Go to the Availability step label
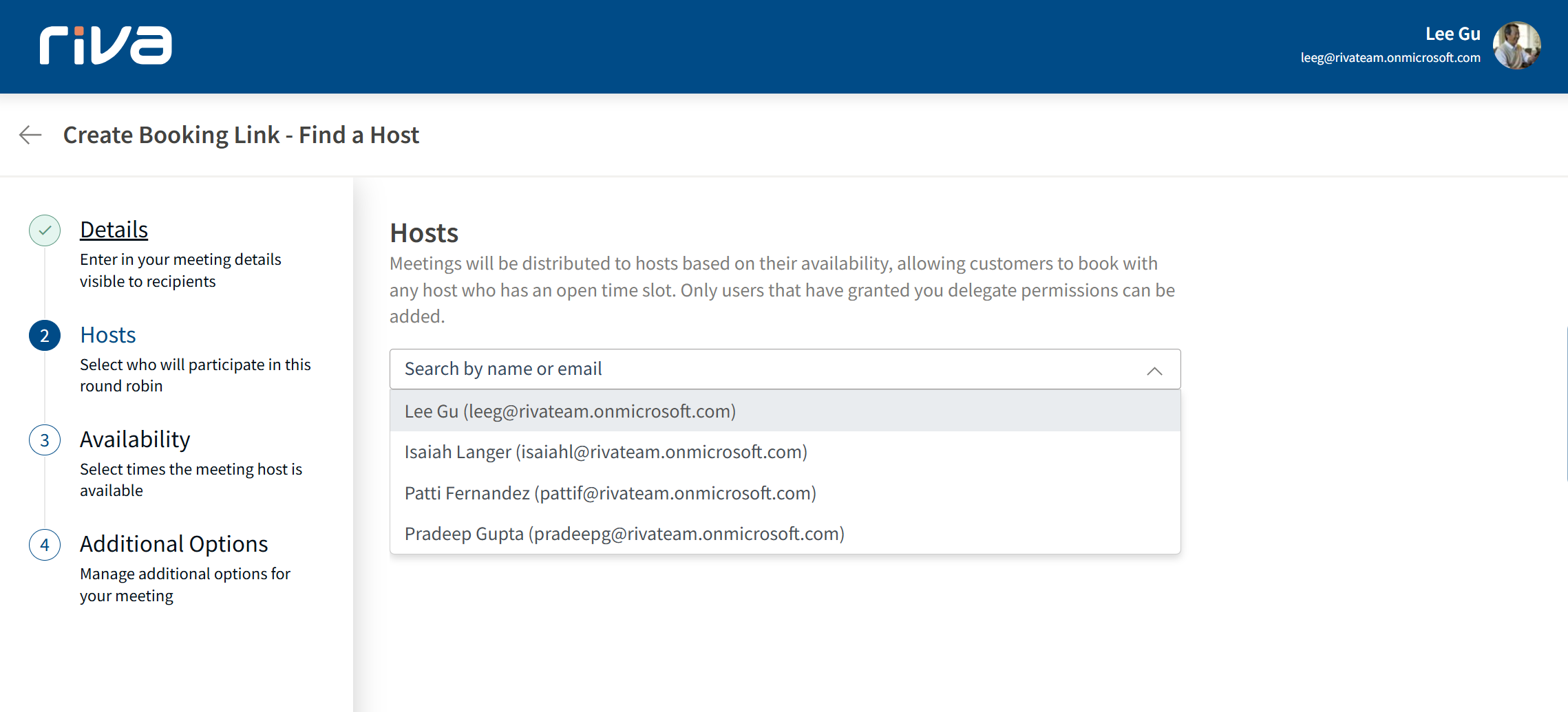This screenshot has height=712, width=1568. click(x=135, y=440)
